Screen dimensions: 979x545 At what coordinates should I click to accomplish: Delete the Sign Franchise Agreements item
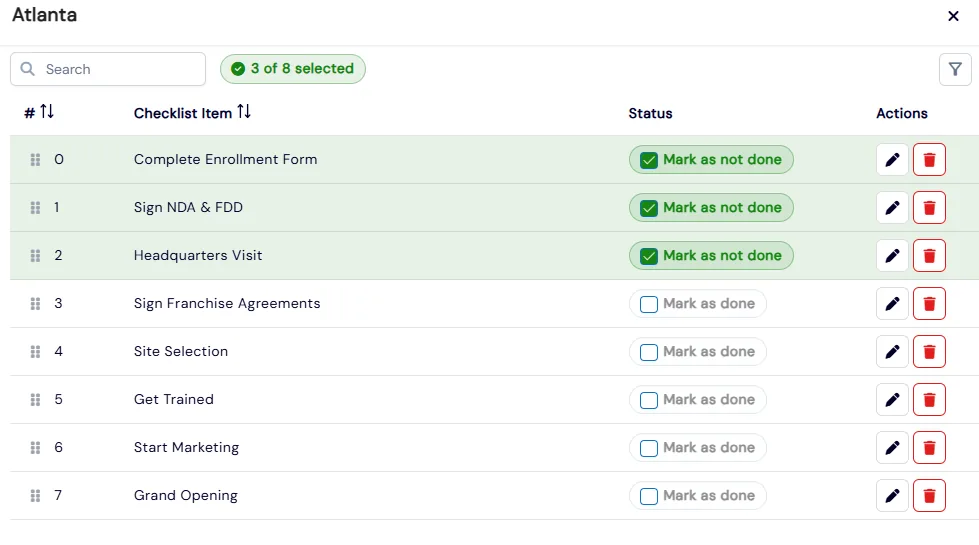coord(929,304)
